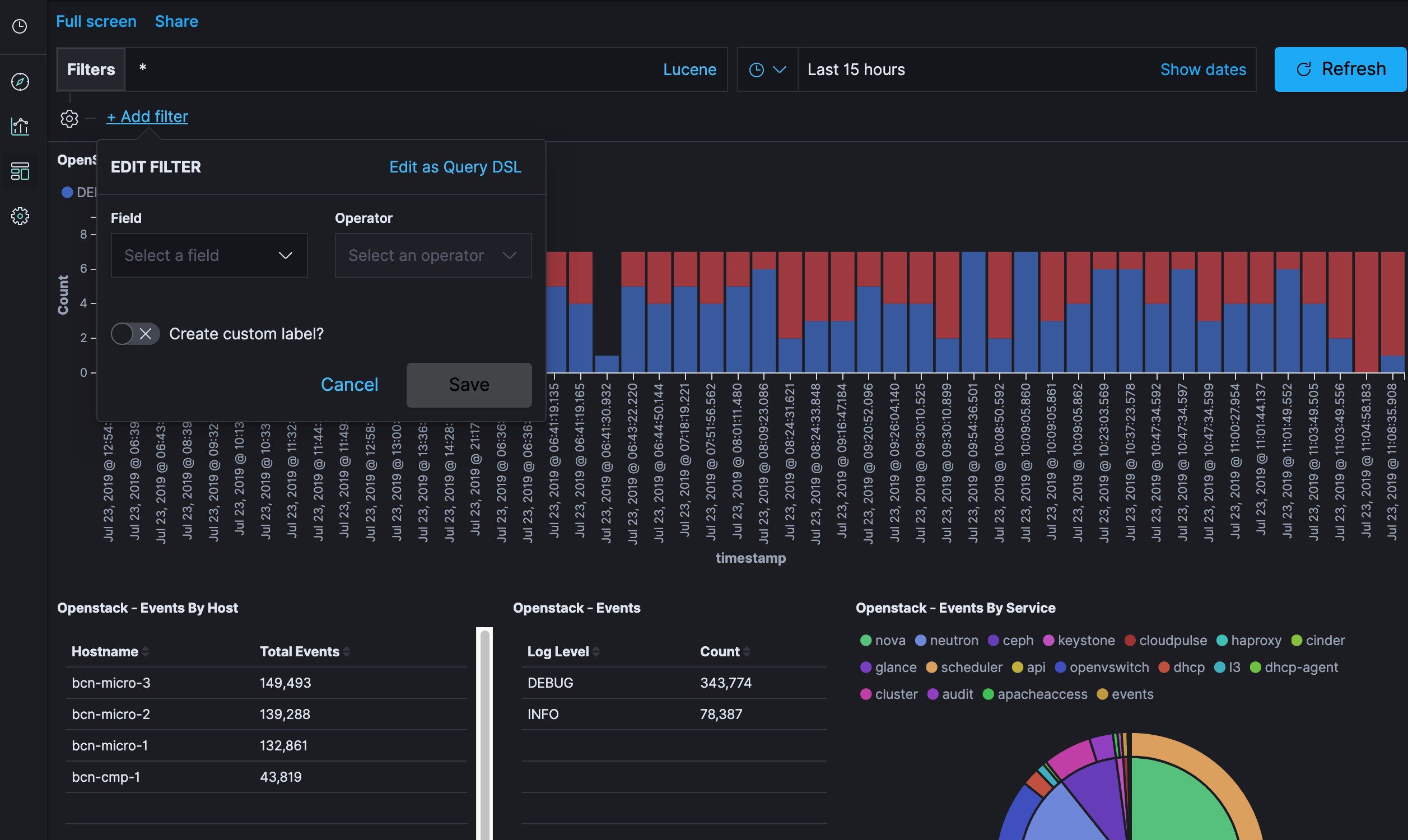Click the glance legend color dot
This screenshot has height=840, width=1408.
pyautogui.click(x=866, y=668)
